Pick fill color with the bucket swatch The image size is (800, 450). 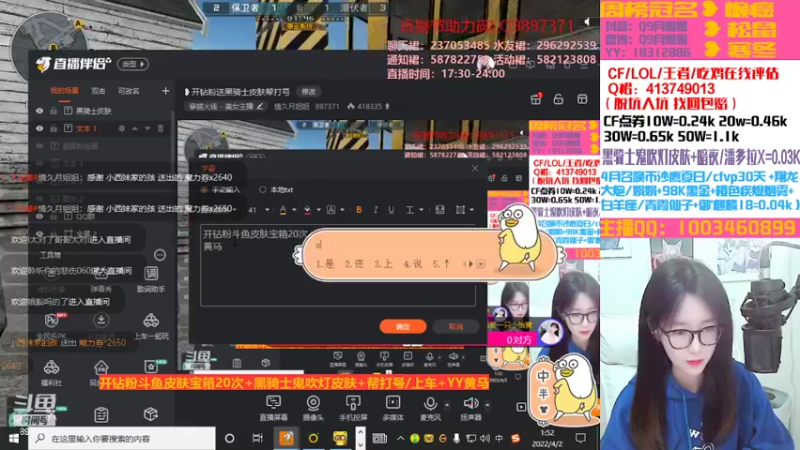pyautogui.click(x=307, y=210)
